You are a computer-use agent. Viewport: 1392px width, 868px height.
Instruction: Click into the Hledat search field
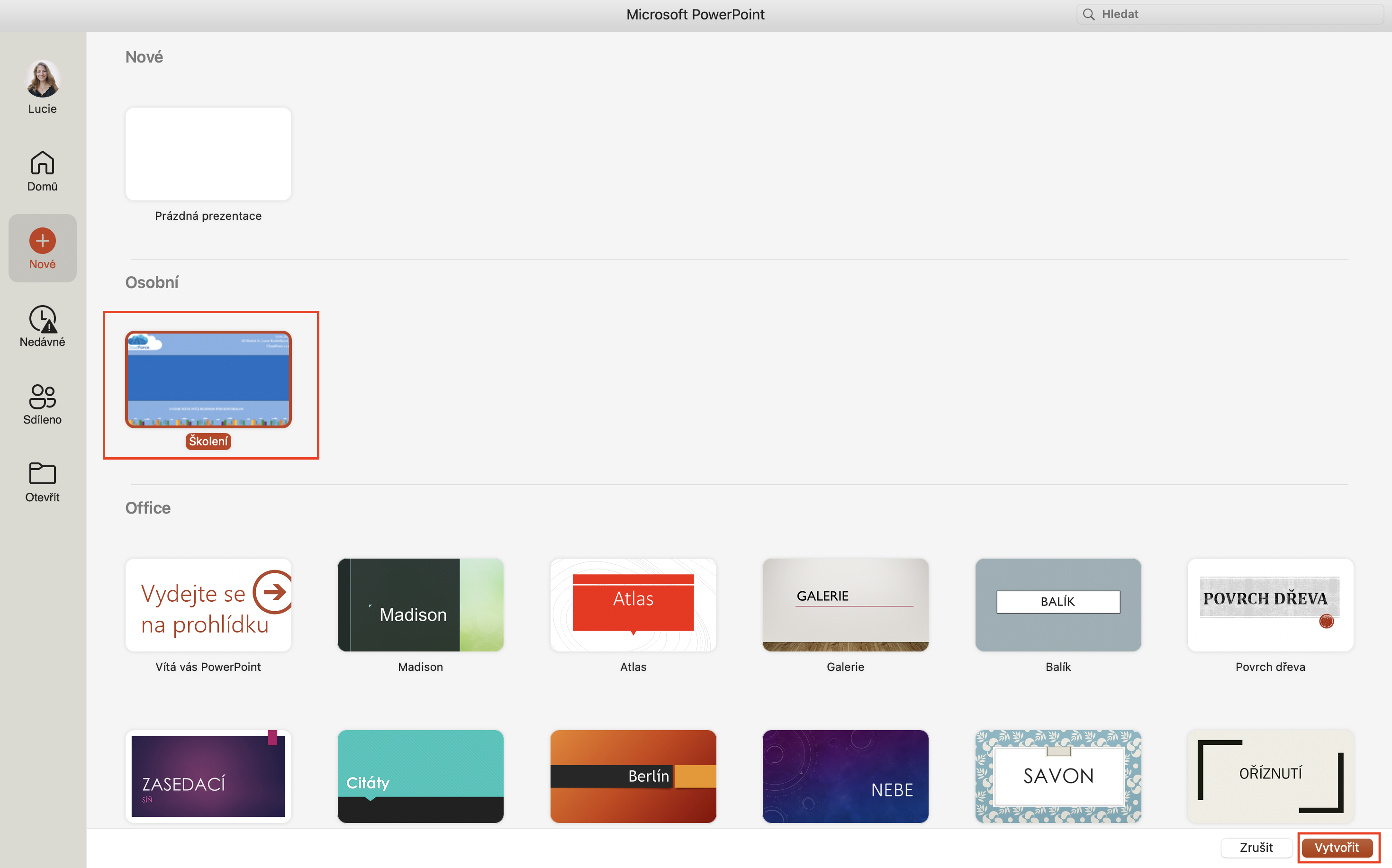click(x=1229, y=14)
